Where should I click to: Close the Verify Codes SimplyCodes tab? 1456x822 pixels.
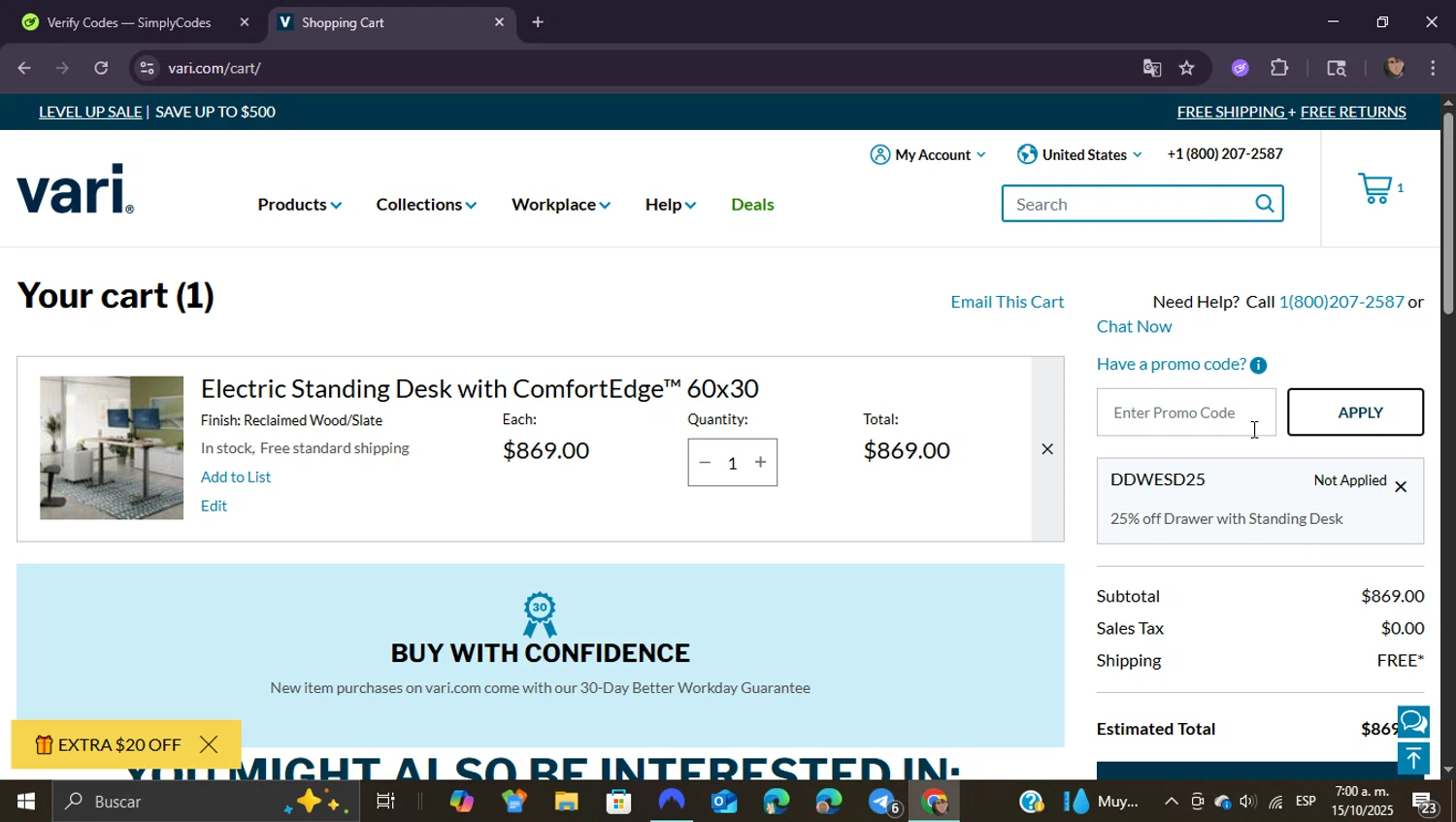tap(245, 22)
